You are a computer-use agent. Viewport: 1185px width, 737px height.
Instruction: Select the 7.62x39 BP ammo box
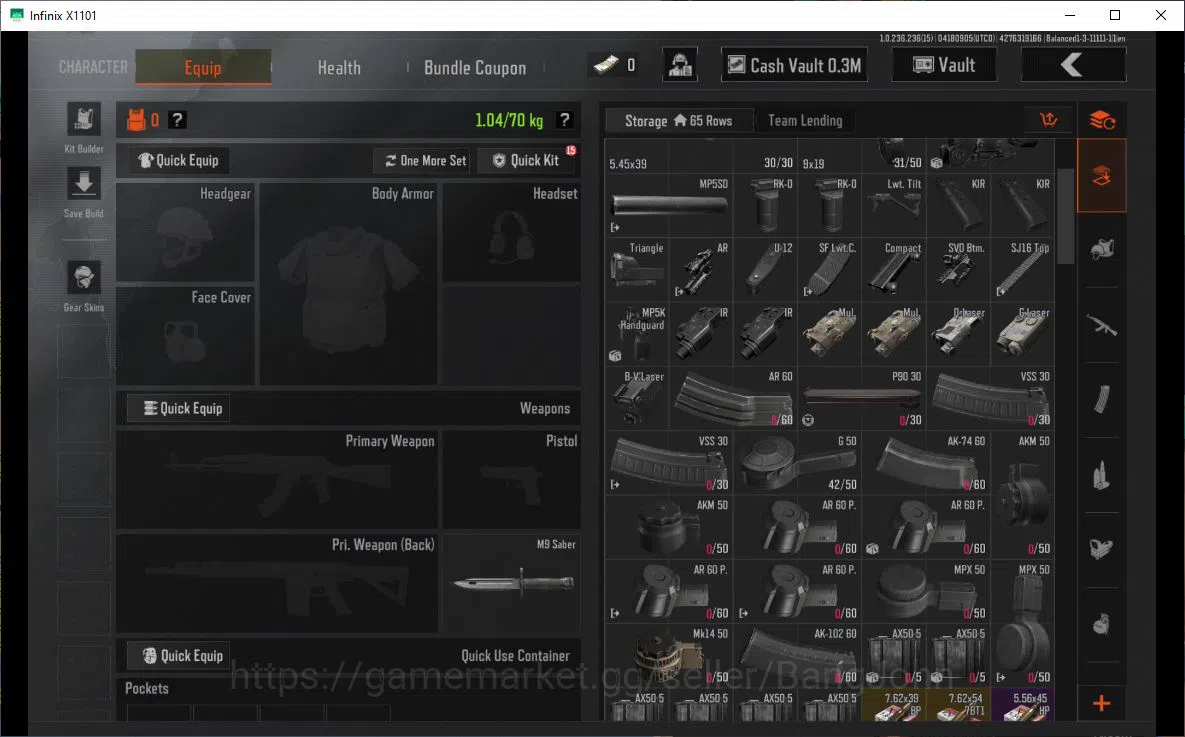tap(894, 704)
